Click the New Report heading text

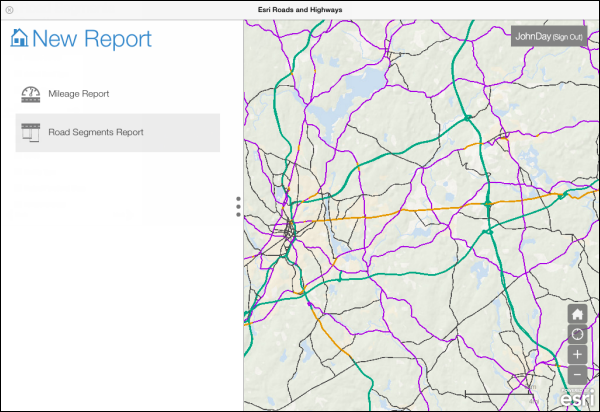(x=92, y=39)
